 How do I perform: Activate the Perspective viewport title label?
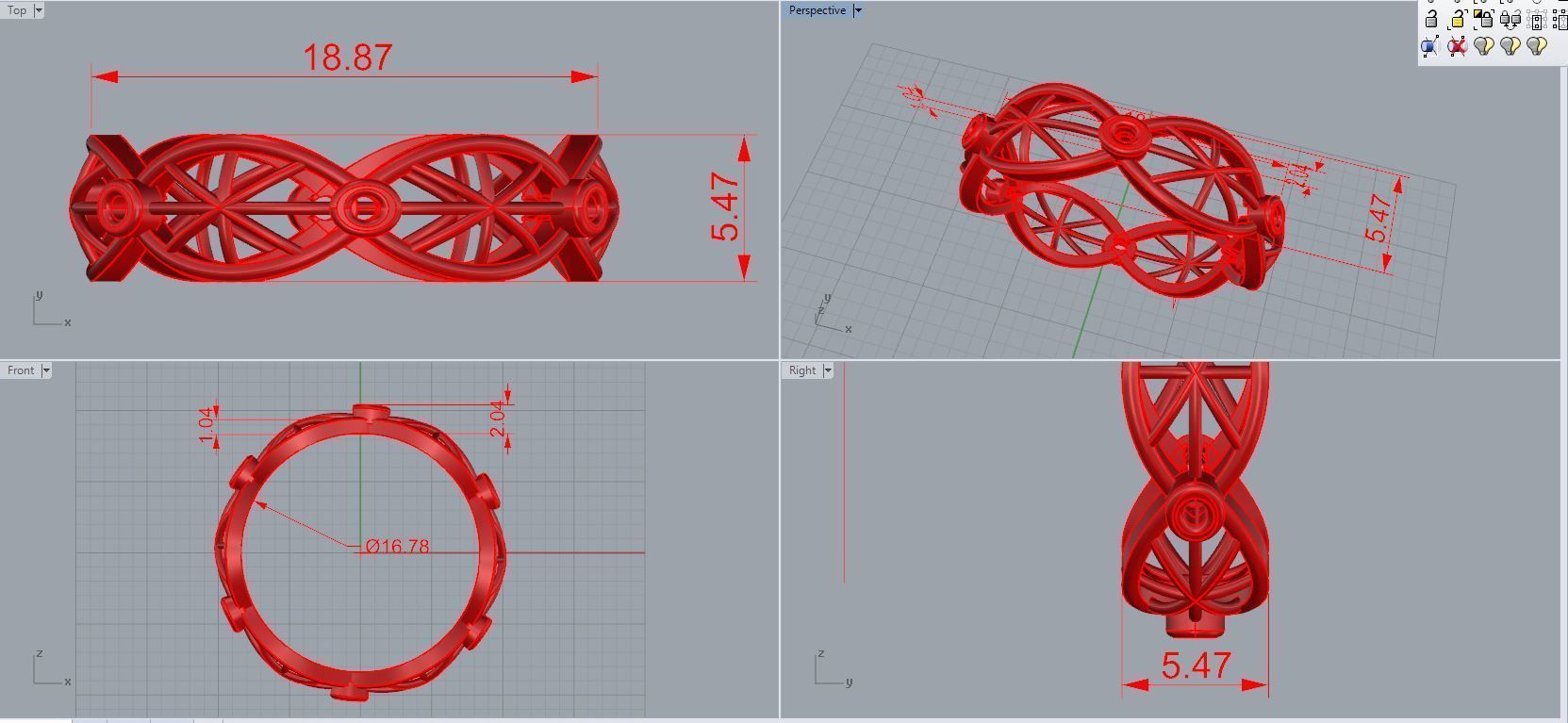pyautogui.click(x=817, y=10)
